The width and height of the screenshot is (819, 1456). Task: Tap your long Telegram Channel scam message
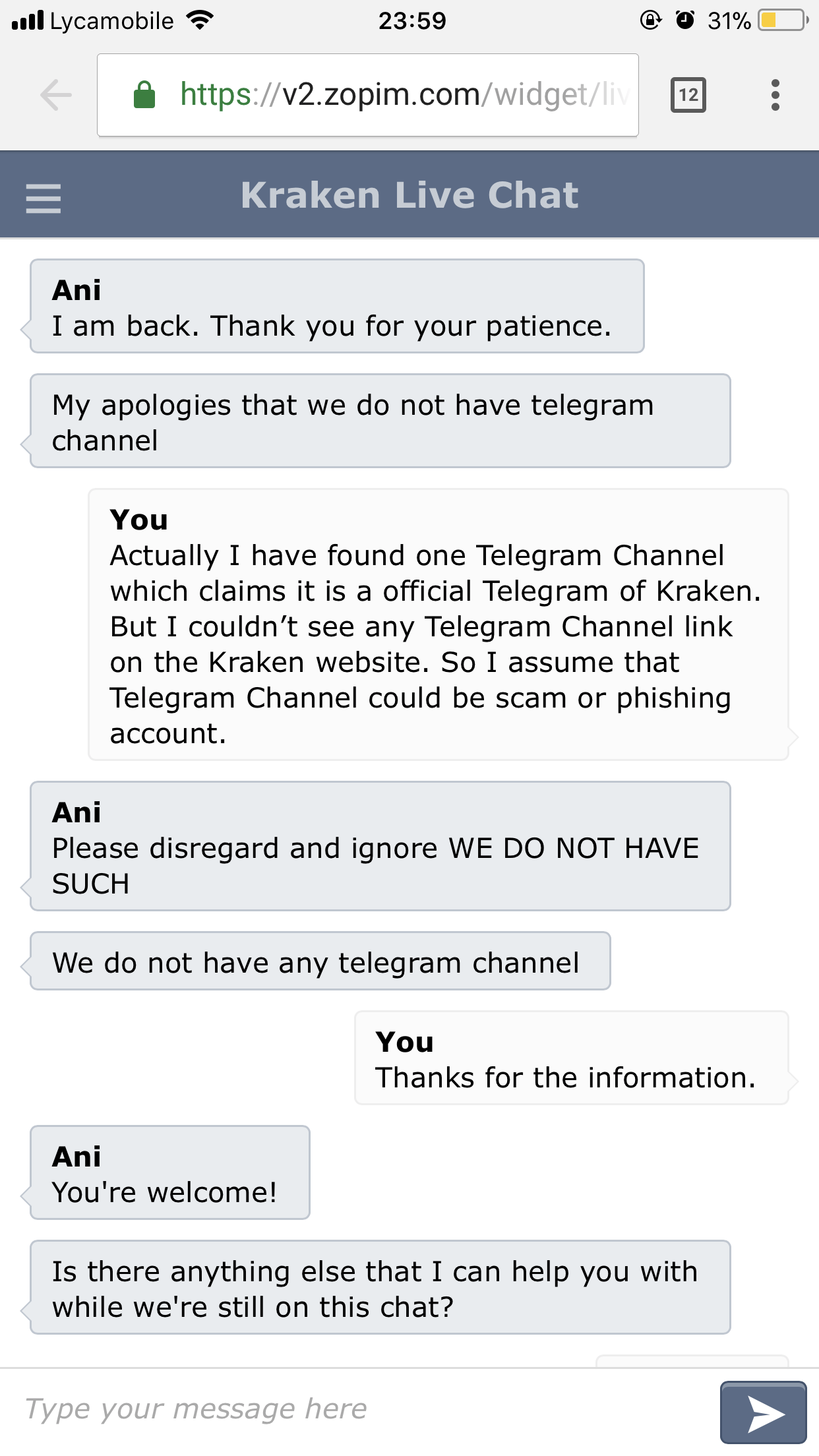click(x=439, y=624)
